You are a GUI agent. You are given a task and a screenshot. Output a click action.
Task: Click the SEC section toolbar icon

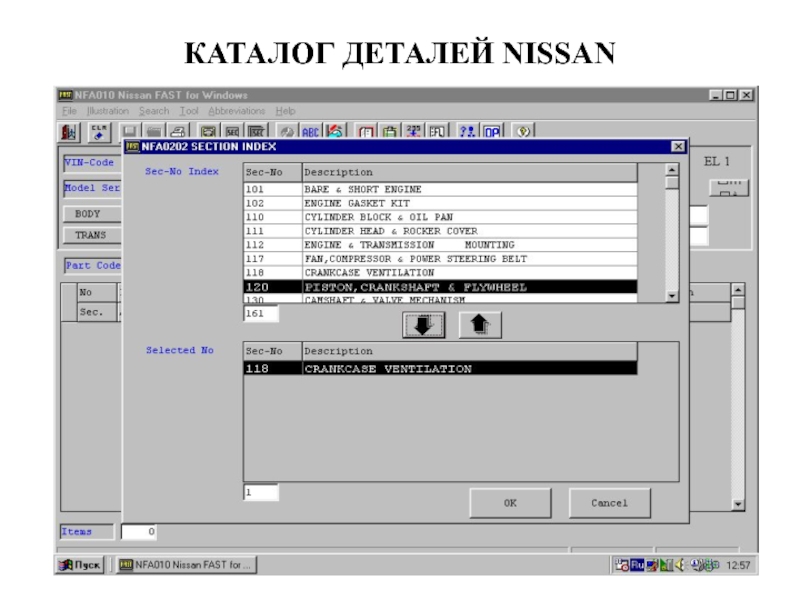coord(232,132)
